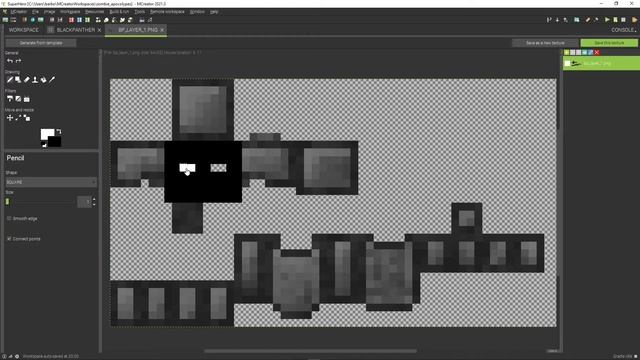The width and height of the screenshot is (640, 360).
Task: Click Generate from template button
Action: 41,43
